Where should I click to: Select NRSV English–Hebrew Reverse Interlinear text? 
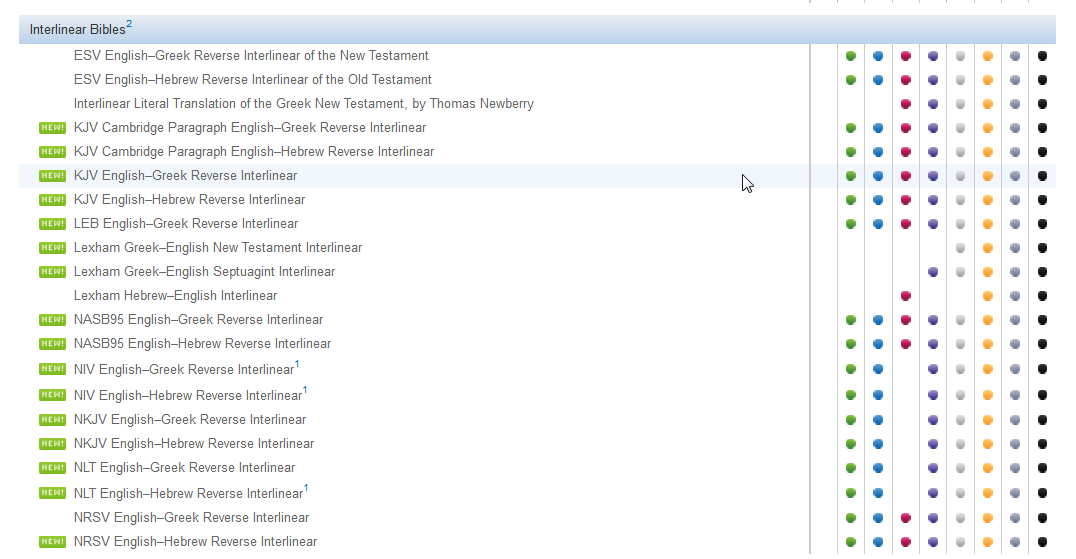point(196,542)
